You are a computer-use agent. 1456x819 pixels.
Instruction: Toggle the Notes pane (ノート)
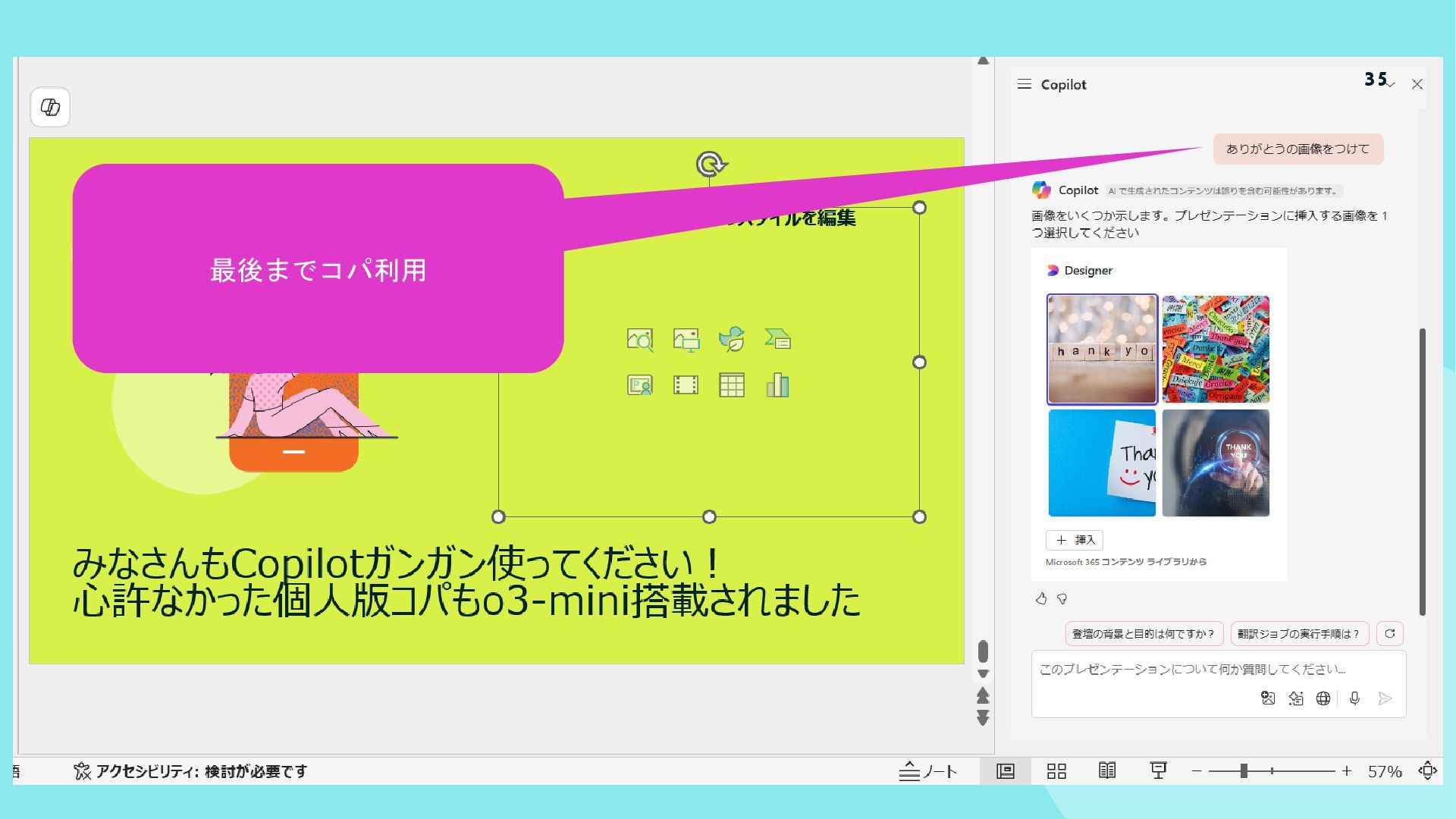[x=928, y=771]
